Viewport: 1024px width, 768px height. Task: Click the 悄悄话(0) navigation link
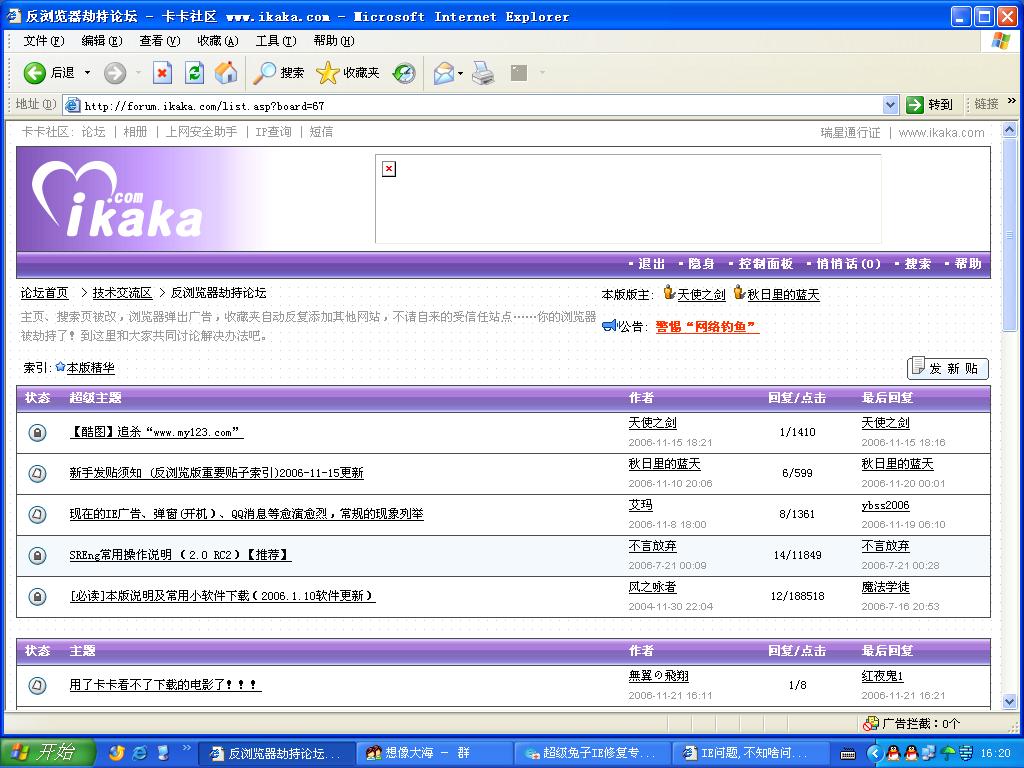pyautogui.click(x=848, y=264)
